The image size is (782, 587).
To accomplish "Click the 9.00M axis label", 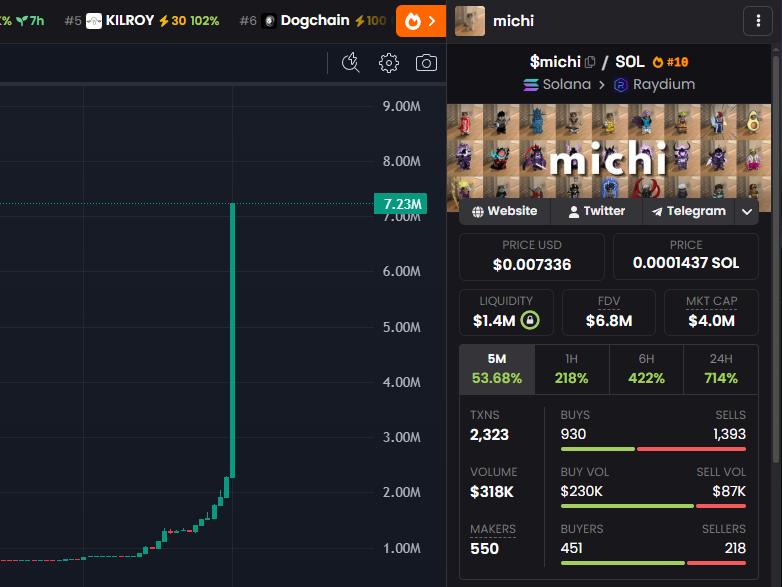I will (x=401, y=106).
